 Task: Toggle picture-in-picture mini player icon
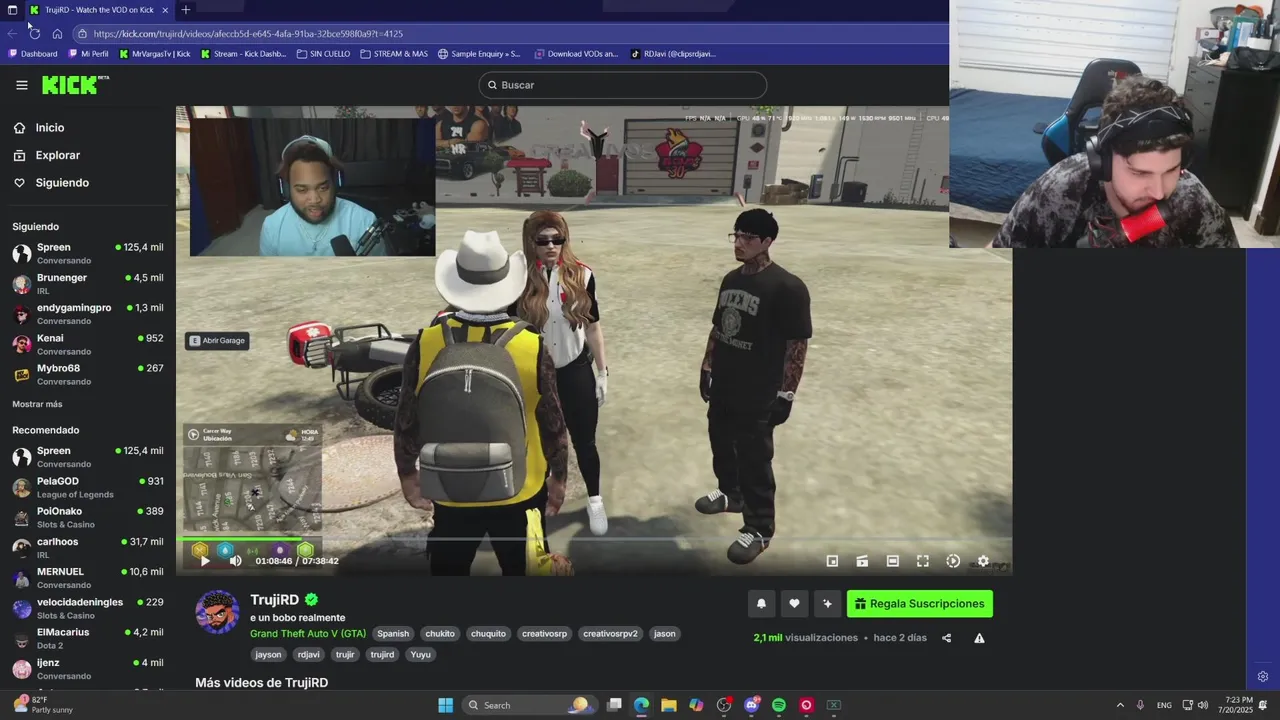click(832, 561)
